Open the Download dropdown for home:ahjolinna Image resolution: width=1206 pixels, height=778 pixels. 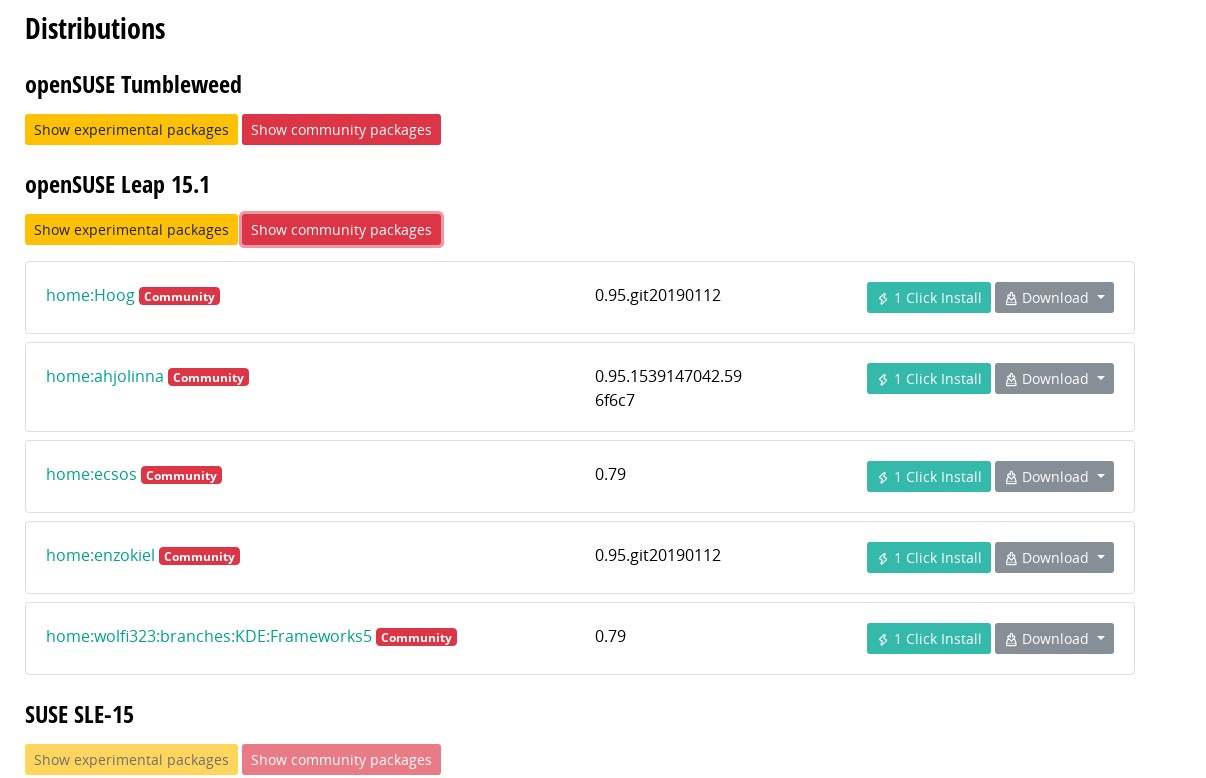(x=1054, y=378)
